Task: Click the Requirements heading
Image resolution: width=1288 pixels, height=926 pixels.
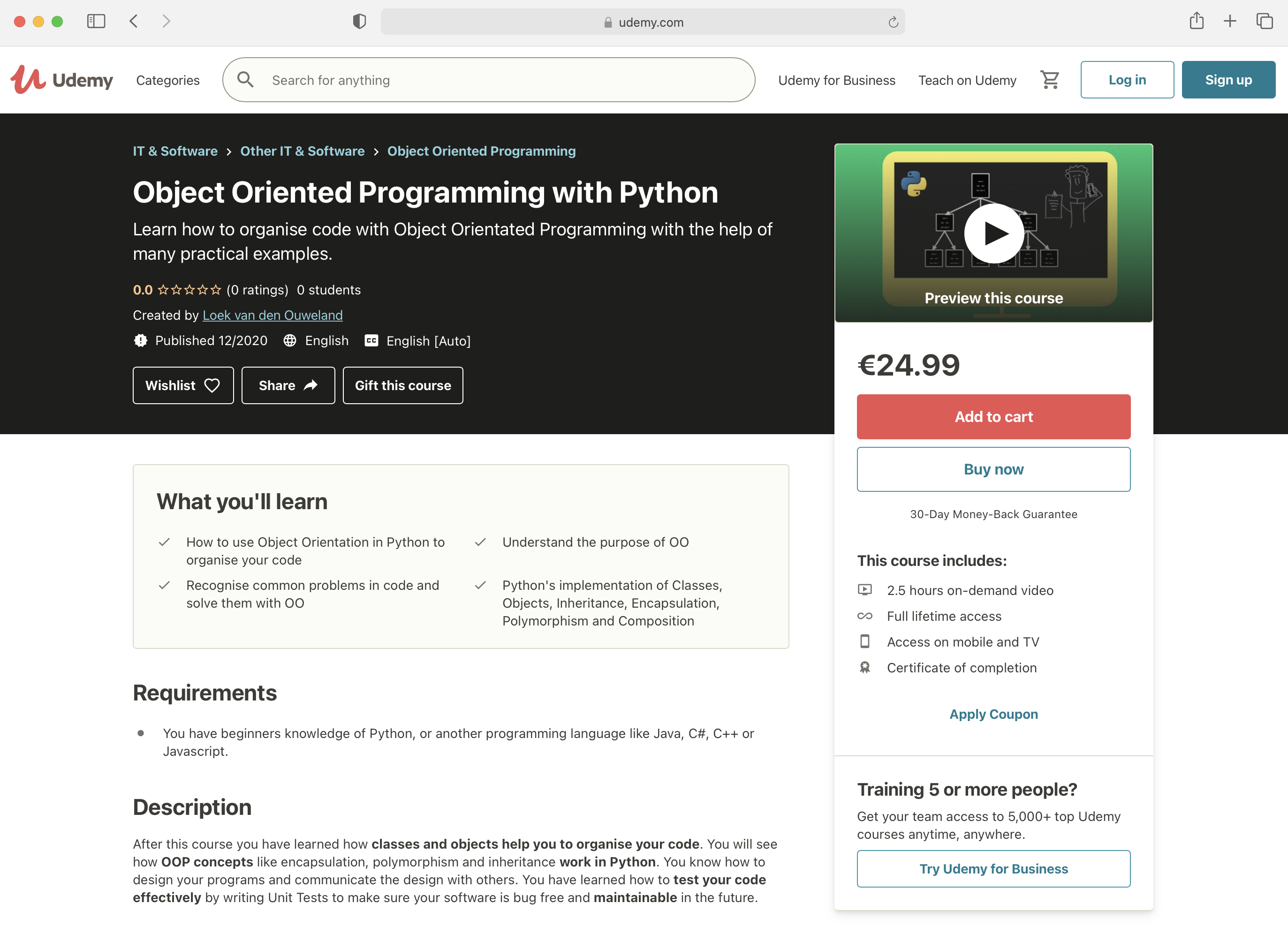Action: coord(205,693)
